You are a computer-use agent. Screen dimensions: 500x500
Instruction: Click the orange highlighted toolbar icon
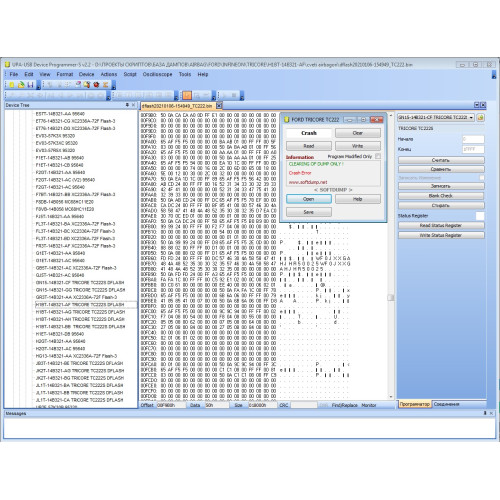(187, 96)
